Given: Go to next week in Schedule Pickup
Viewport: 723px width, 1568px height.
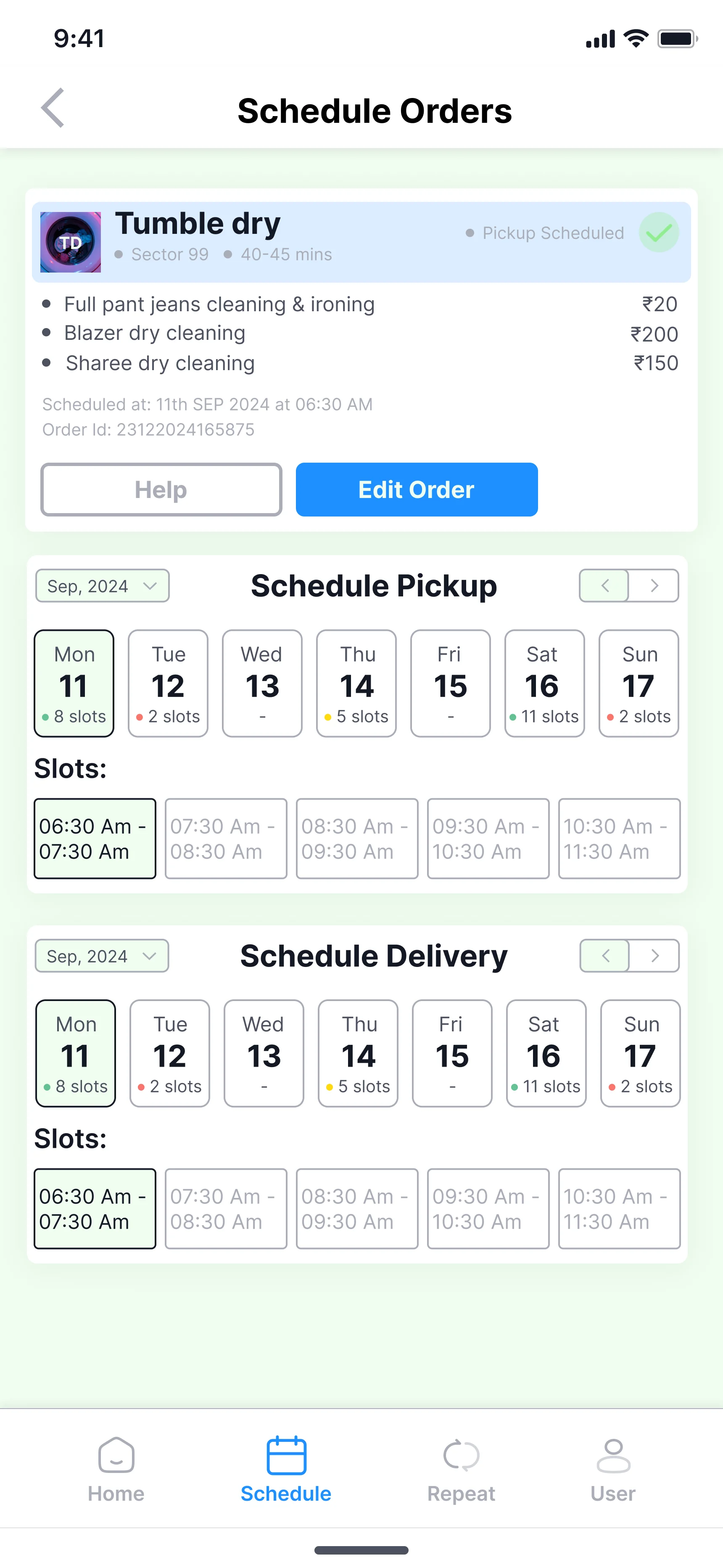Looking at the screenshot, I should [x=654, y=585].
